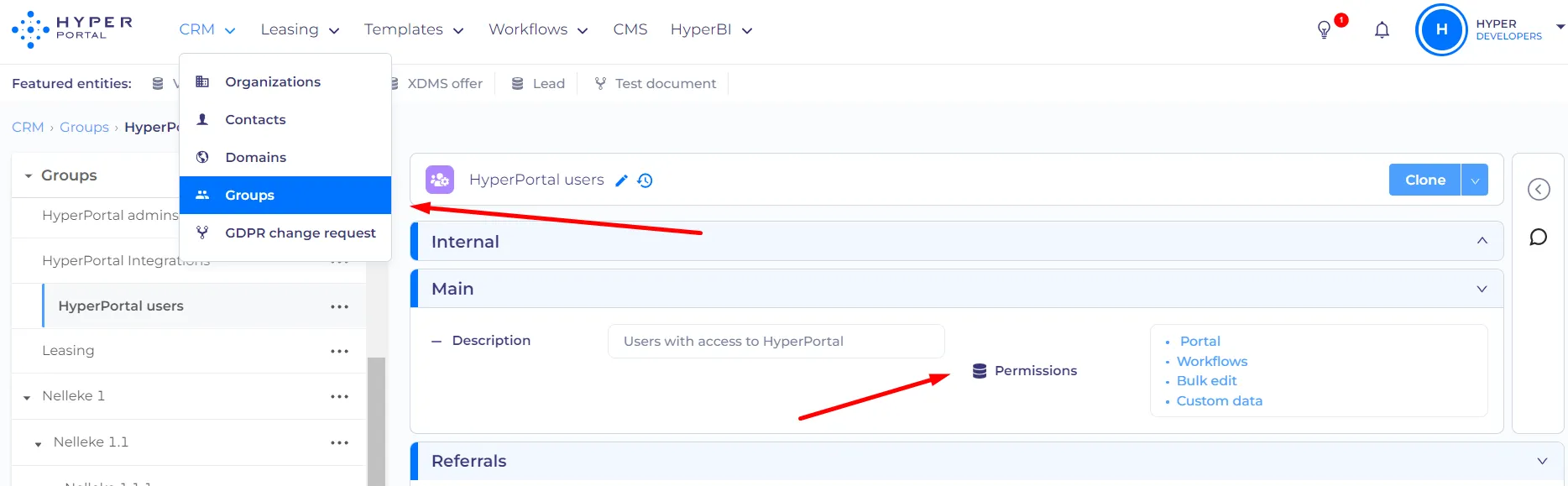Viewport: 1568px width, 486px height.
Task: Expand the Referrals section chevron
Action: pos(1542,461)
